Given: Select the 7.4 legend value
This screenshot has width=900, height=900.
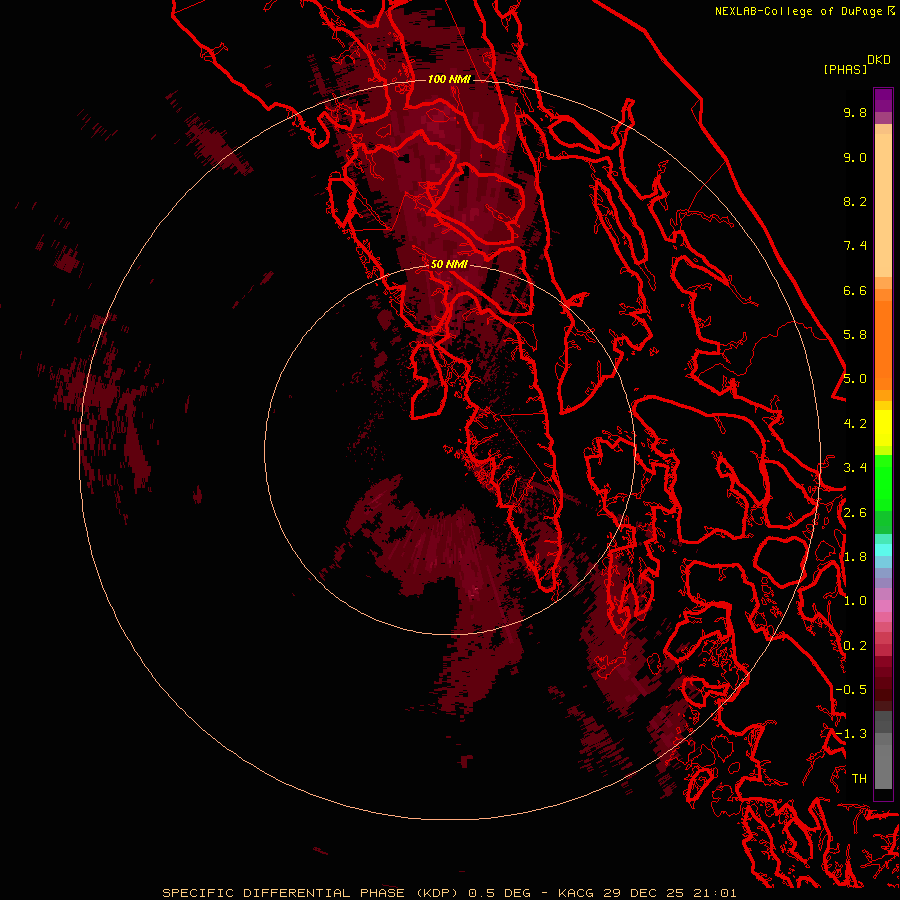Looking at the screenshot, I should click(855, 246).
